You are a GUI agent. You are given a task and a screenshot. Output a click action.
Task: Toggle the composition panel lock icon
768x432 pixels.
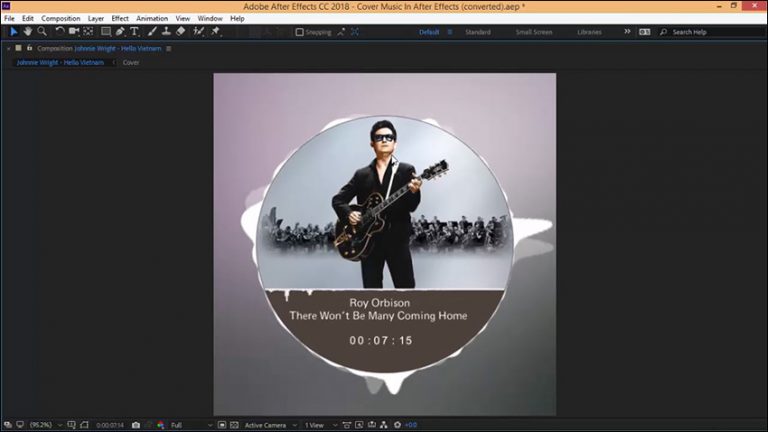coord(18,48)
